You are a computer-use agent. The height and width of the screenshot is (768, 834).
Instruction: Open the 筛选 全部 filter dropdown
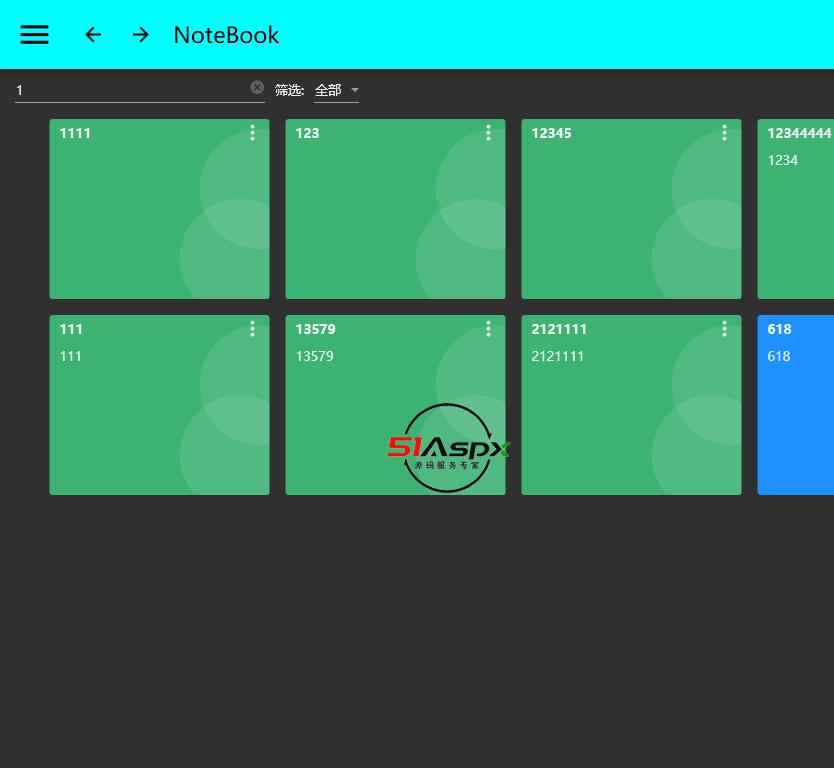pos(336,90)
